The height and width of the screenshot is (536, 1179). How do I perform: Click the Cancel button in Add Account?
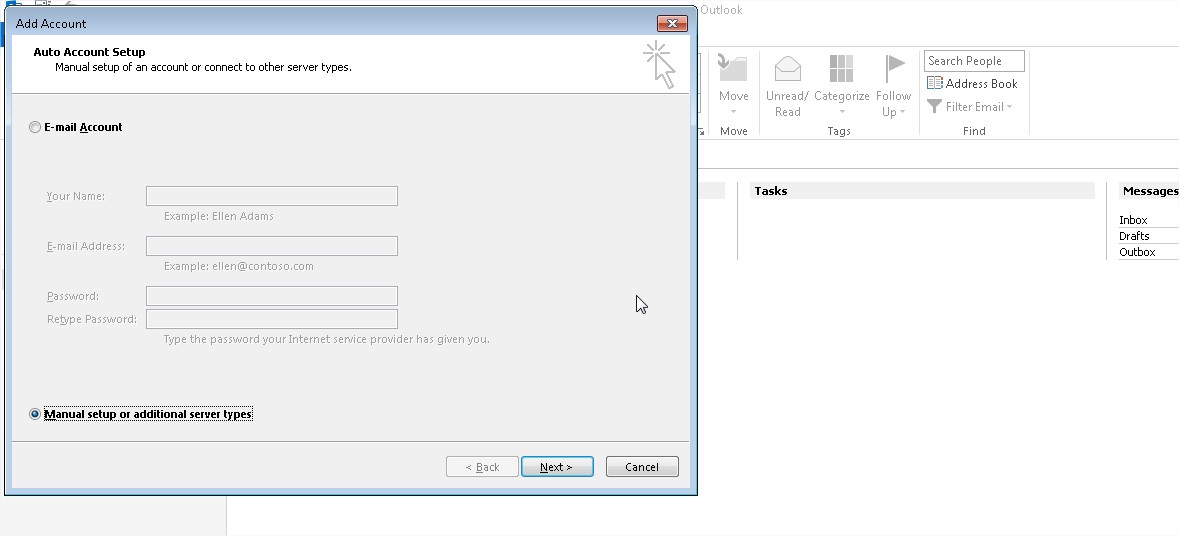pyautogui.click(x=642, y=467)
